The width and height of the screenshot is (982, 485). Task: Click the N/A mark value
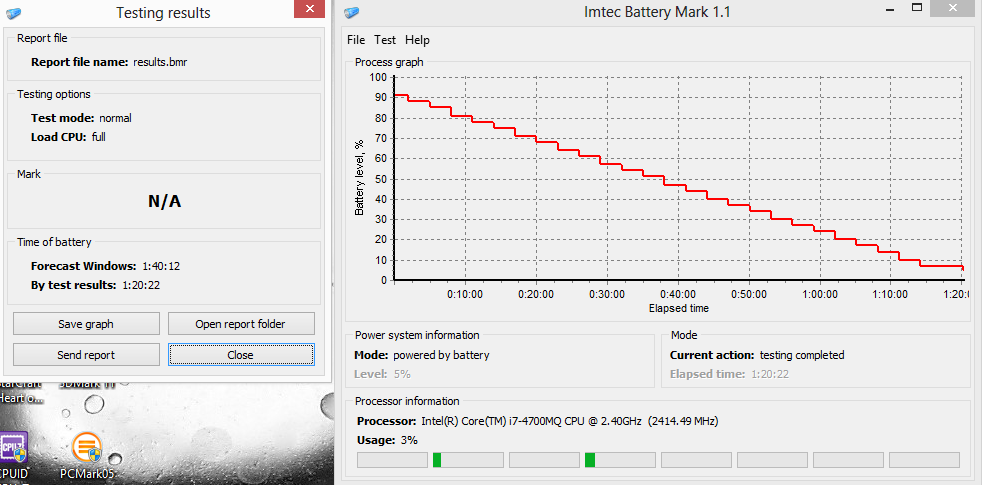click(165, 201)
